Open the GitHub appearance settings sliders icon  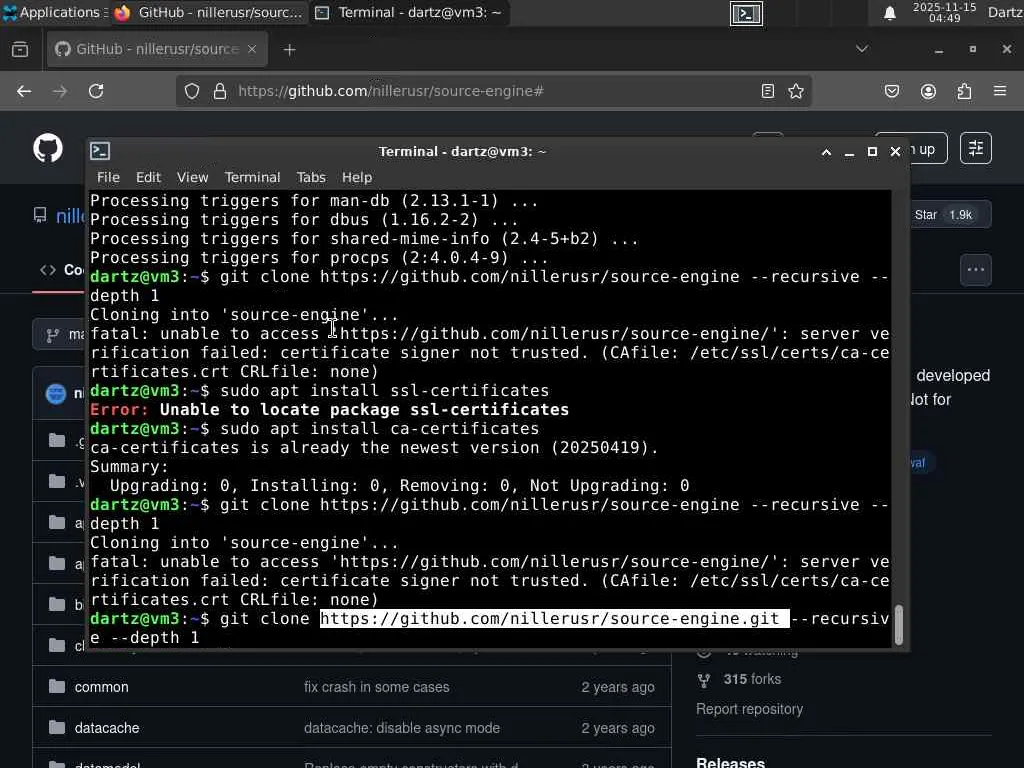(976, 149)
